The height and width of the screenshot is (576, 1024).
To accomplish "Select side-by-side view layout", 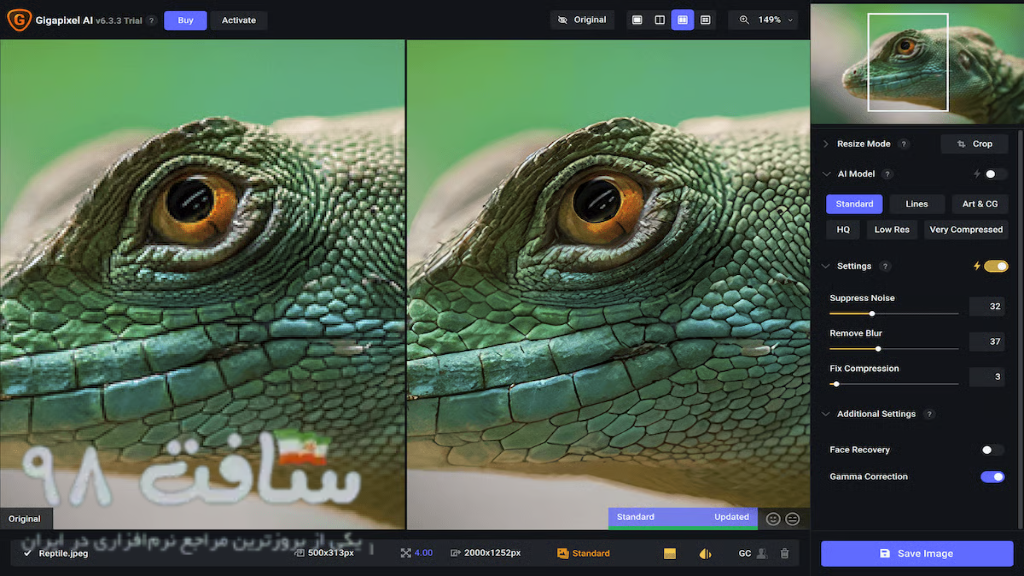I will 682,20.
